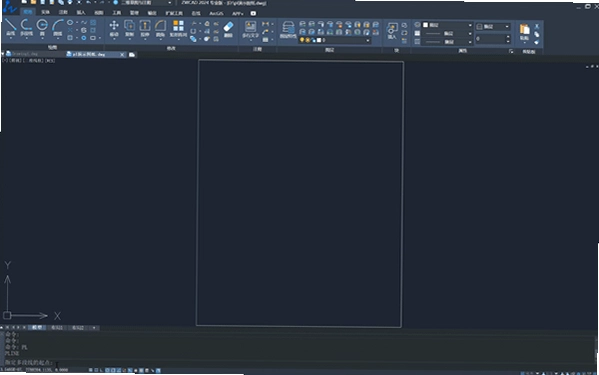Image resolution: width=599 pixels, height=375 pixels.
Task: Choose the Circle drawing tool
Action: click(x=42, y=28)
